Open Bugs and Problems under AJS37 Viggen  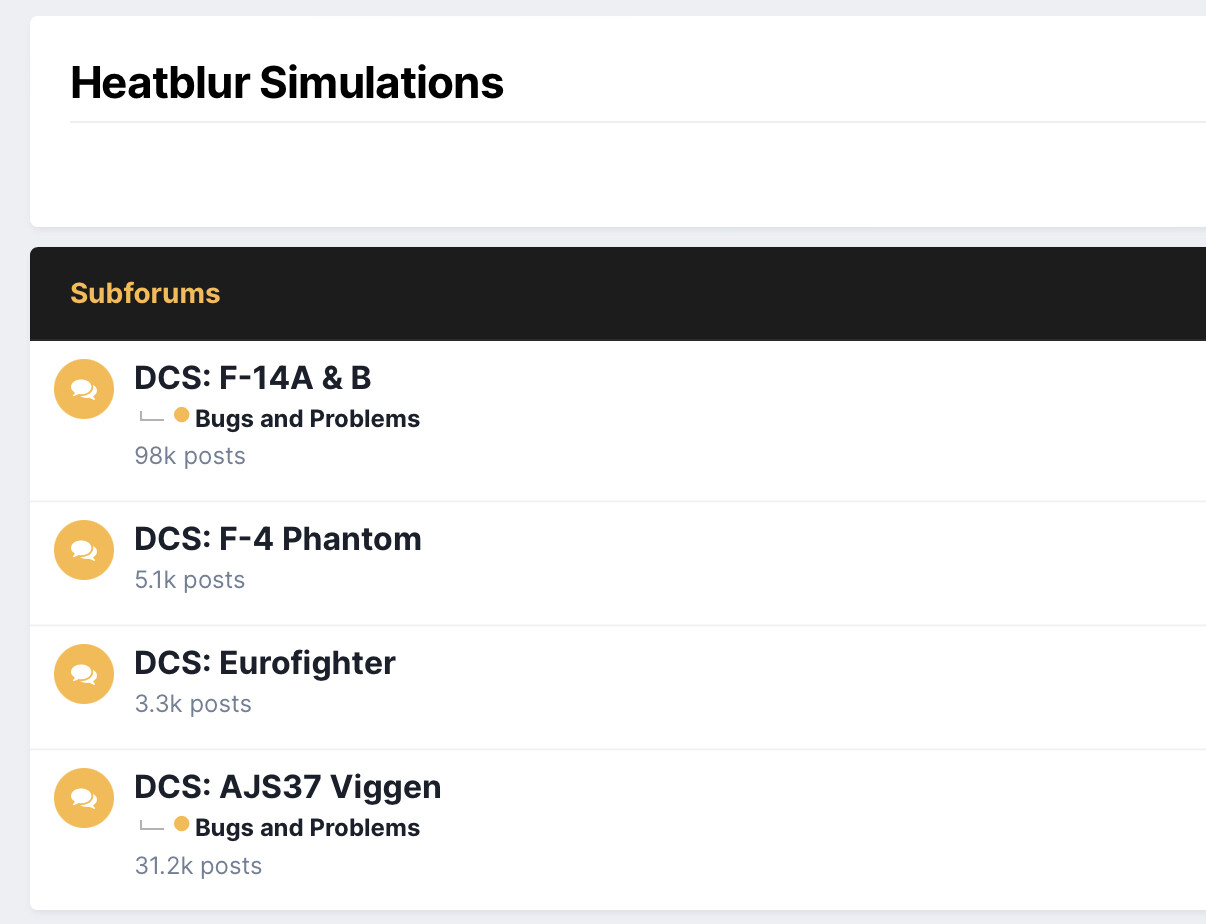(307, 828)
